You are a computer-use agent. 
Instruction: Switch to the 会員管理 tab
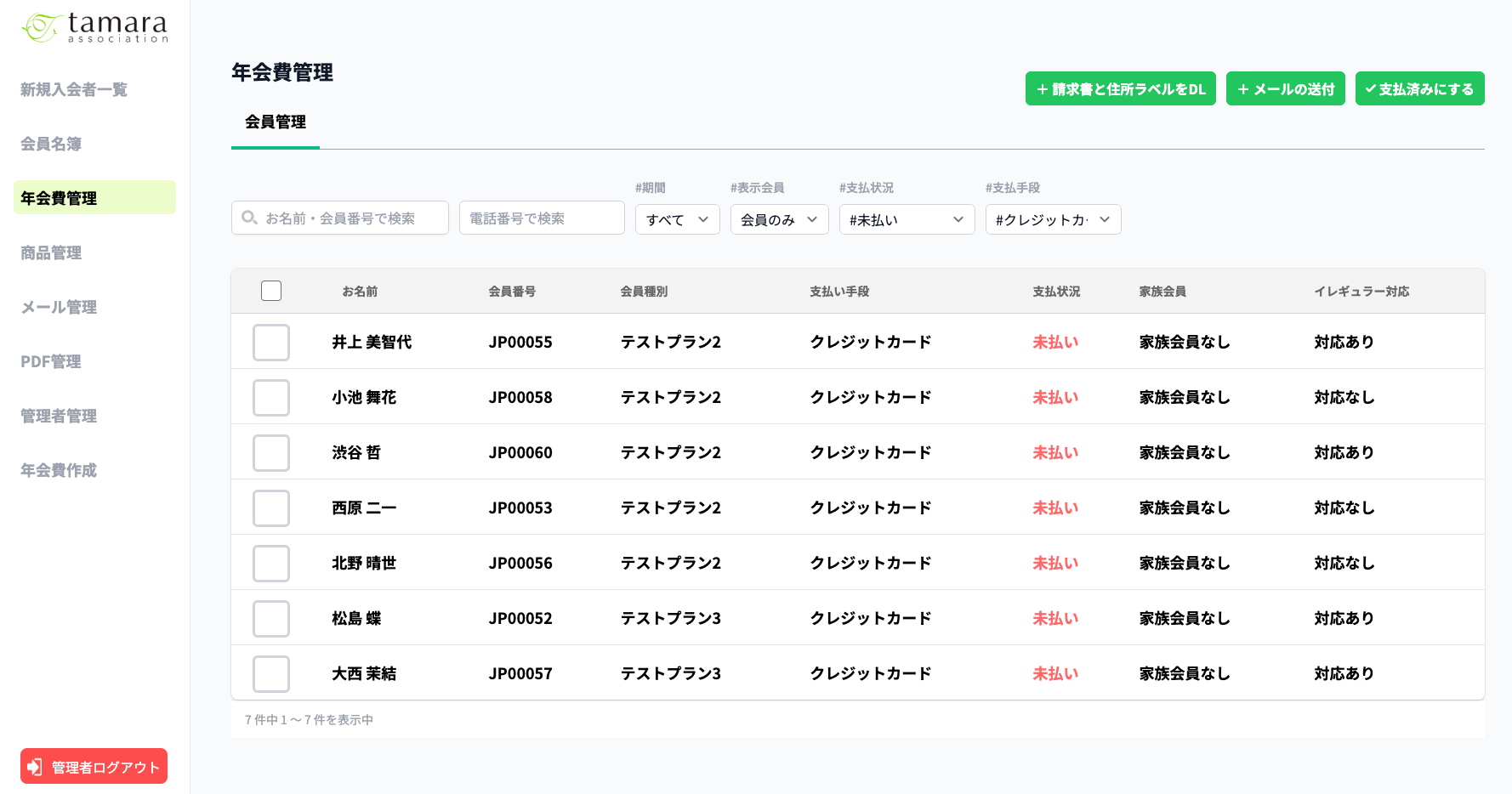click(276, 122)
